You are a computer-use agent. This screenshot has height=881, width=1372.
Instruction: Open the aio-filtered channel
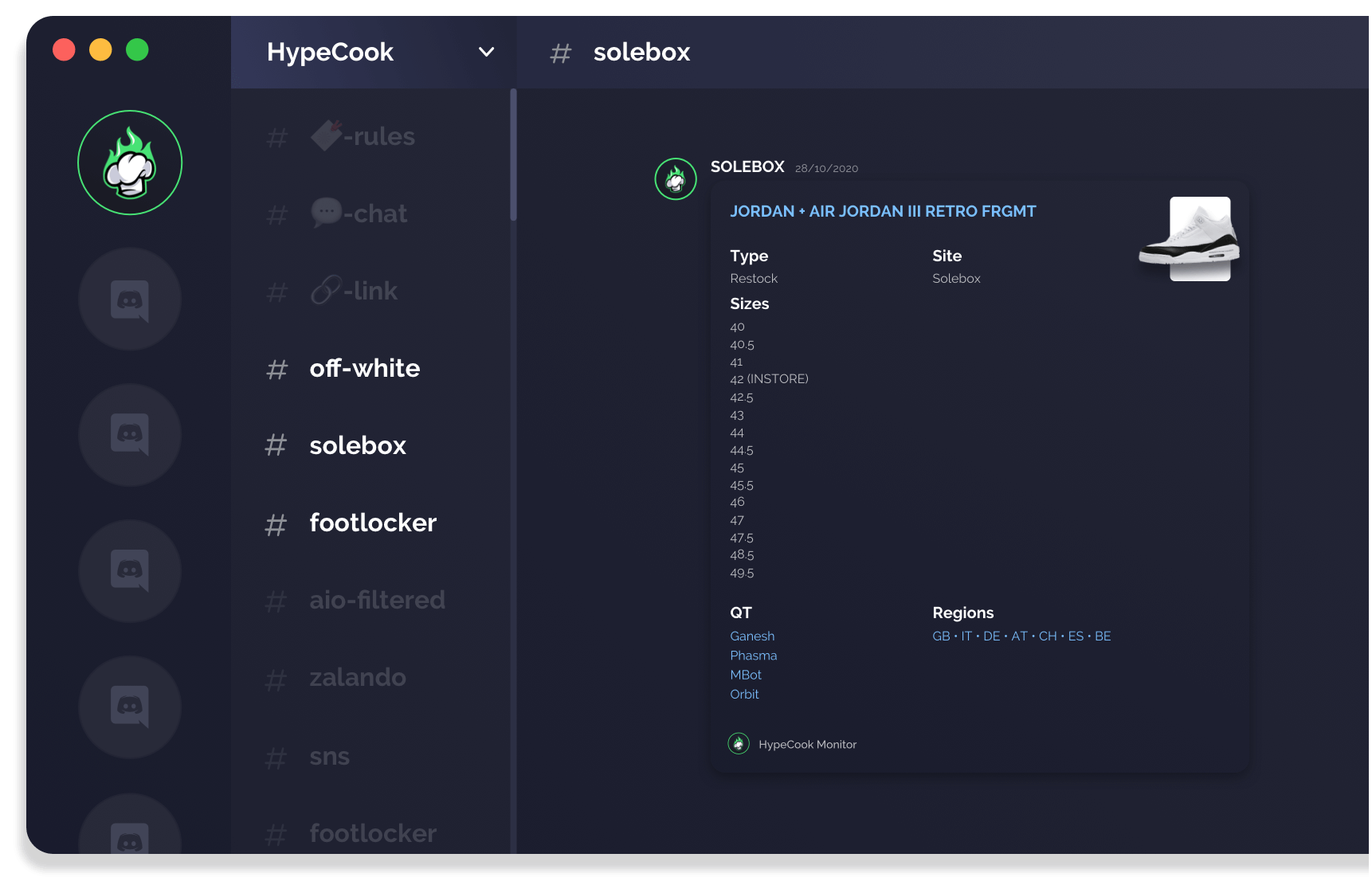click(x=377, y=600)
